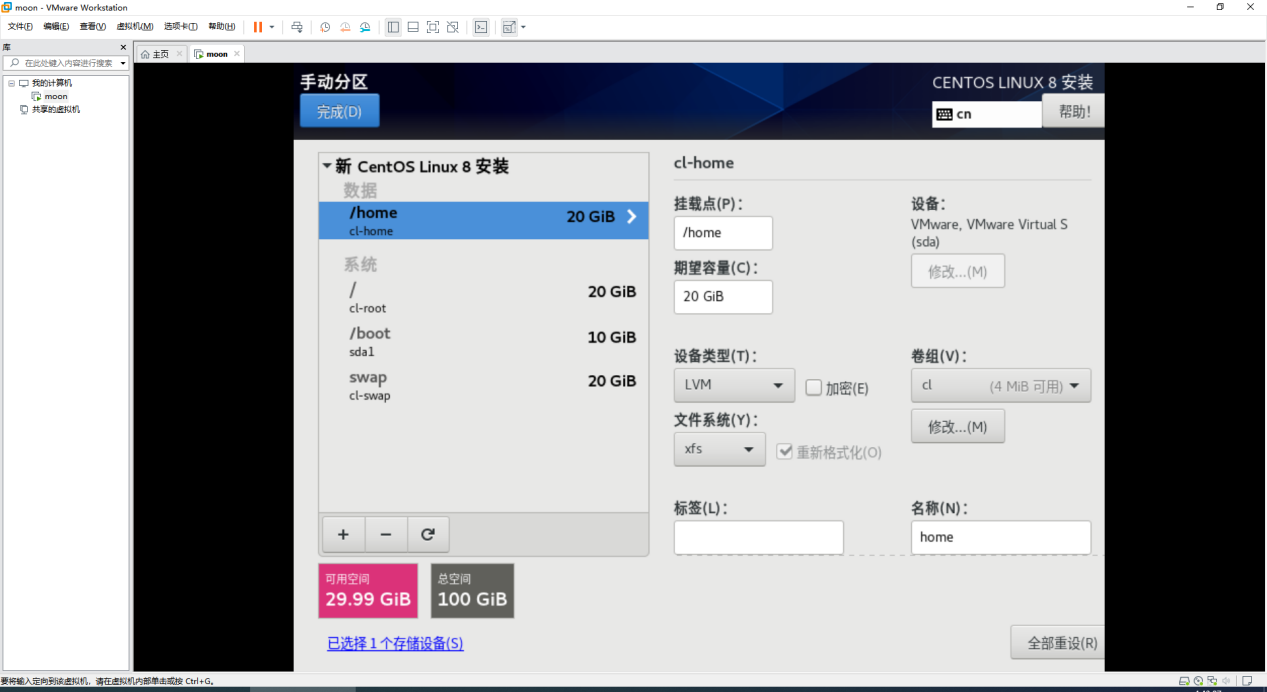This screenshot has width=1267, height=692.
Task: Click the 帮助! button
Action: 1073,111
